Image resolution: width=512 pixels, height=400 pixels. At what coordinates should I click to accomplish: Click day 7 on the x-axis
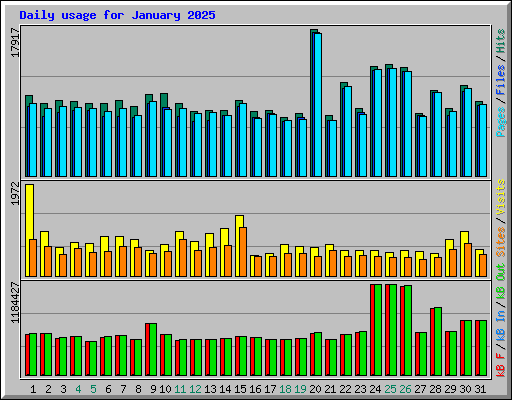tap(123, 389)
